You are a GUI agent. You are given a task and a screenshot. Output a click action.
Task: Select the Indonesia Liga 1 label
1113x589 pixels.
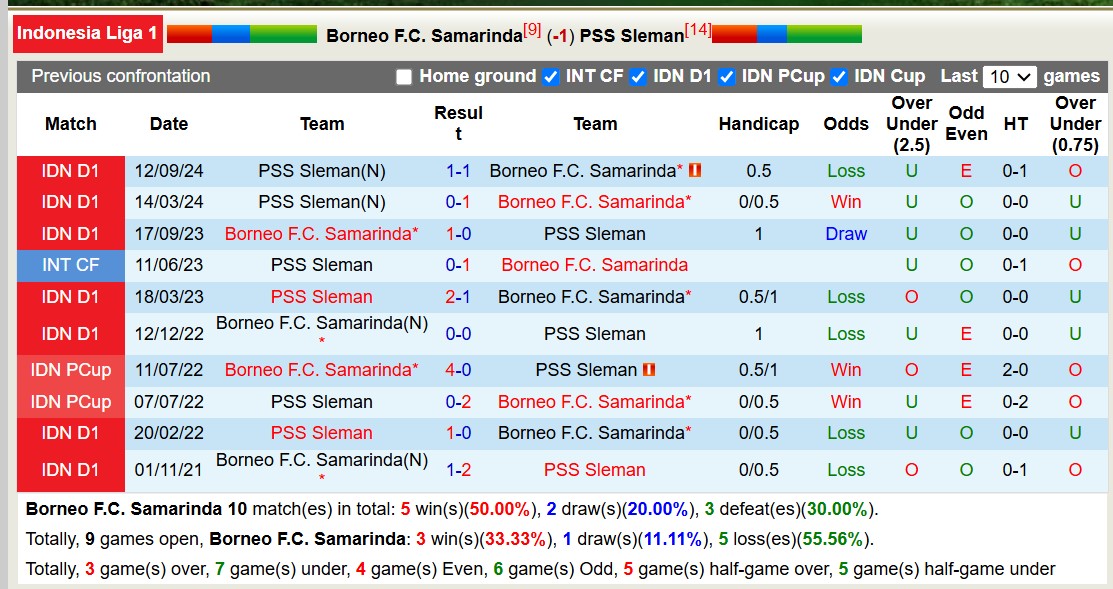[x=87, y=33]
